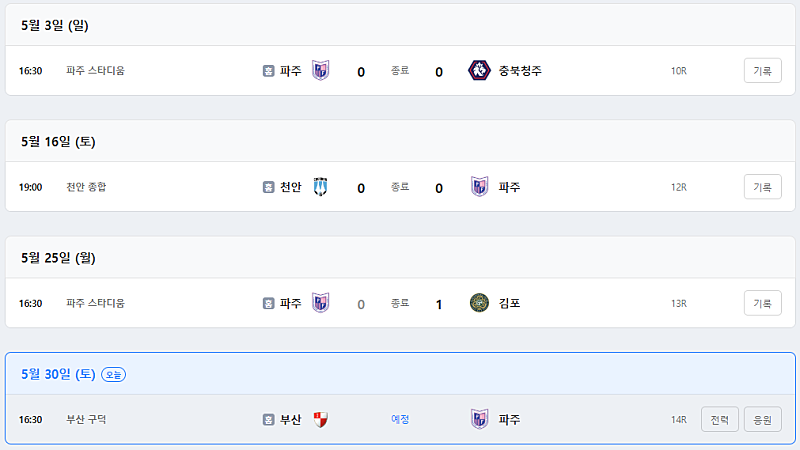Open 기록 for the 13R Gimpo match
Viewport: 800px width, 450px height.
coord(762,303)
